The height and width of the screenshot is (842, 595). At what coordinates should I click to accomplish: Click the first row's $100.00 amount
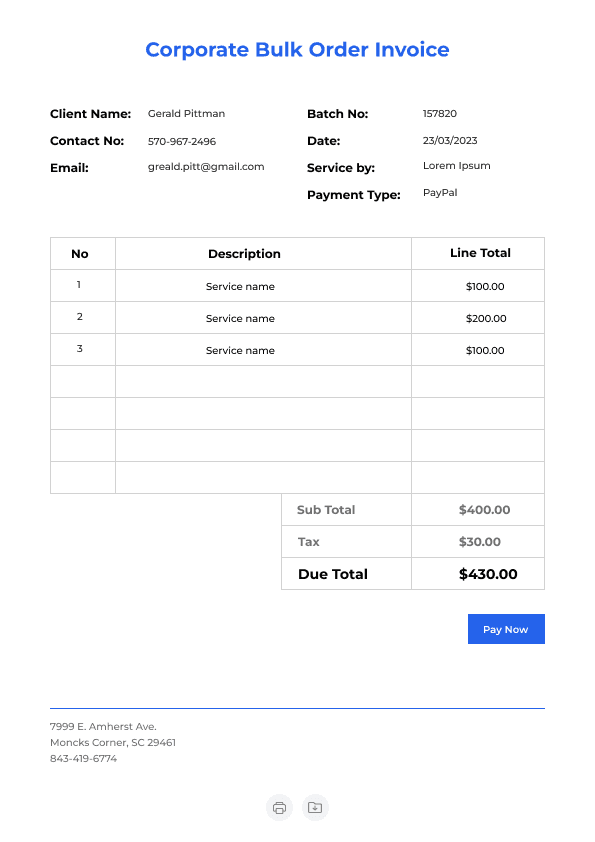[x=485, y=286]
